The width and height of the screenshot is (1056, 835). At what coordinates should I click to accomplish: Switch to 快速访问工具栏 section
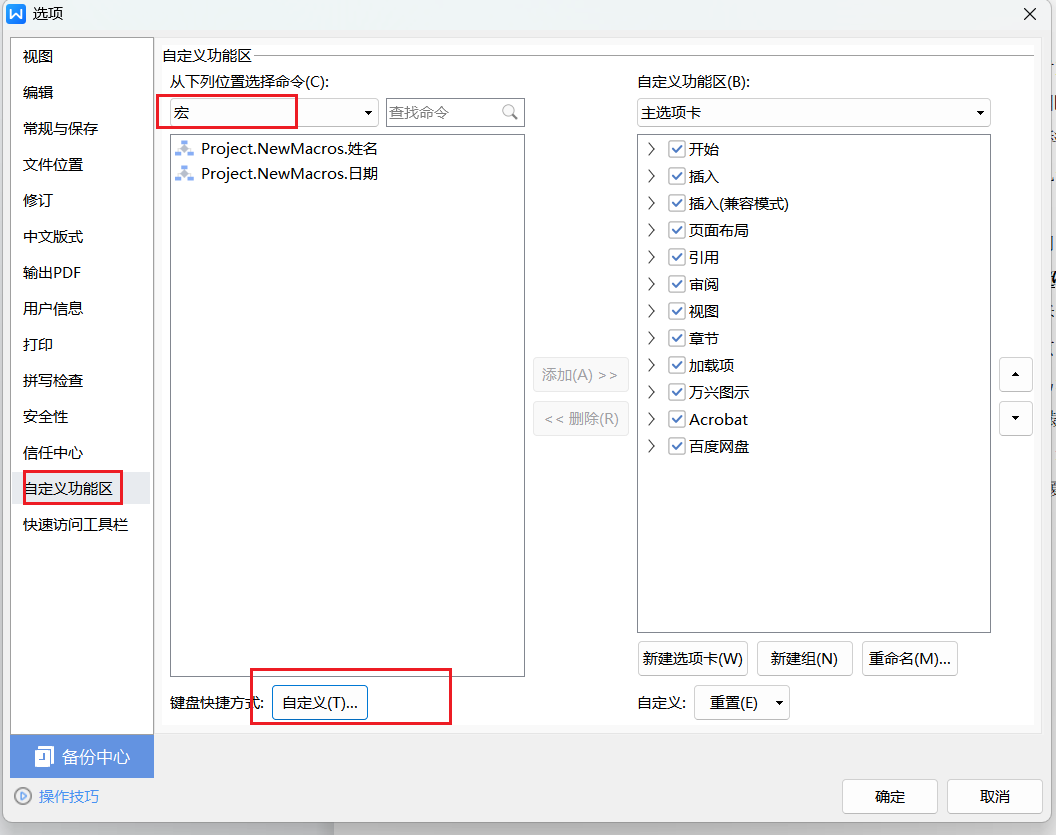point(76,525)
